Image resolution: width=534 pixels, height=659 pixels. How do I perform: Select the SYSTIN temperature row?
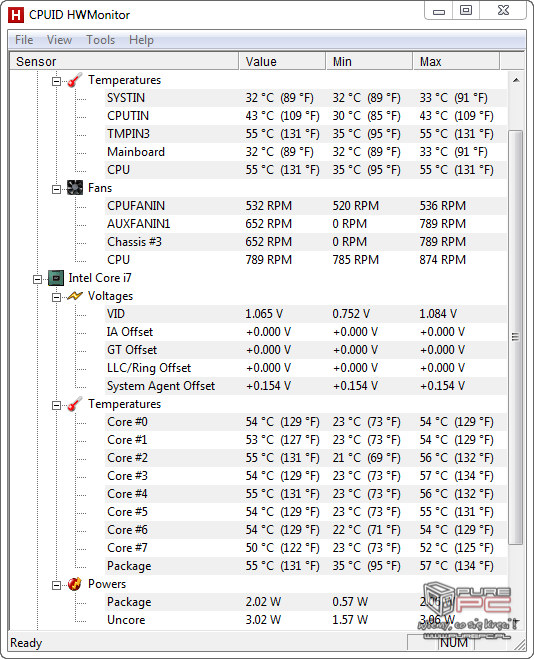[305, 98]
